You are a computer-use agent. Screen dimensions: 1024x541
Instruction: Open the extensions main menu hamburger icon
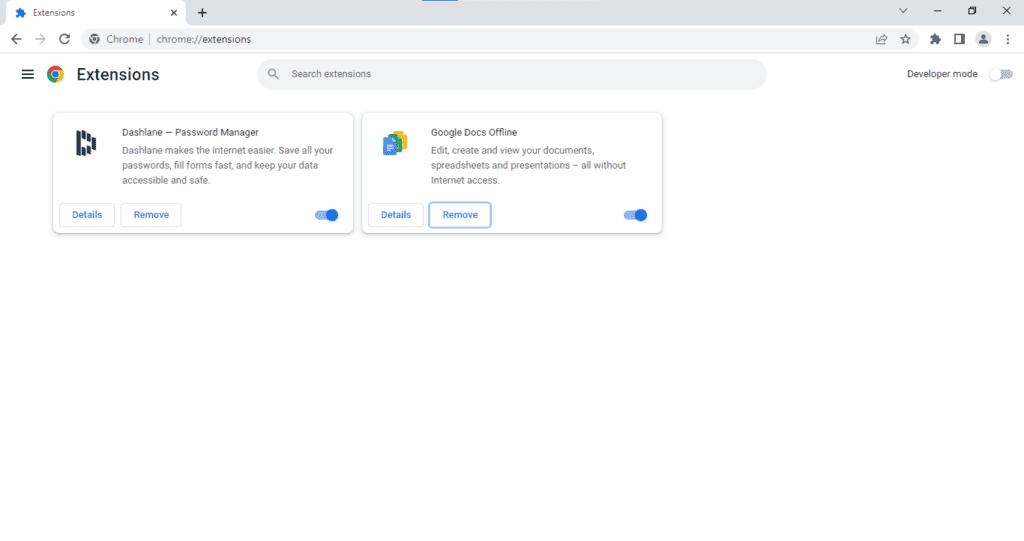(27, 74)
